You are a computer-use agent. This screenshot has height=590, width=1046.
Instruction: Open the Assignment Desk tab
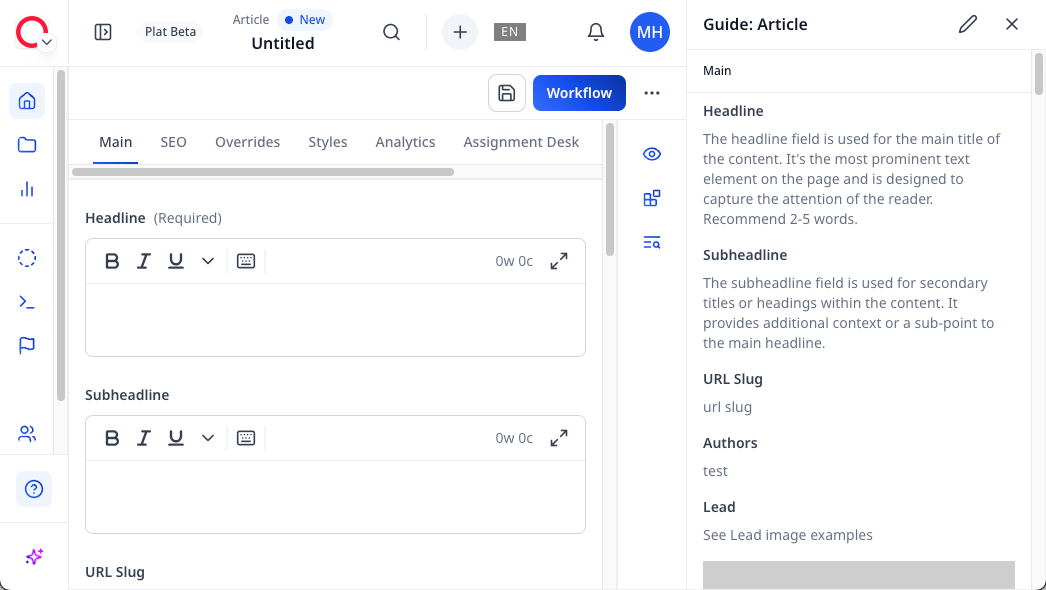(x=521, y=142)
